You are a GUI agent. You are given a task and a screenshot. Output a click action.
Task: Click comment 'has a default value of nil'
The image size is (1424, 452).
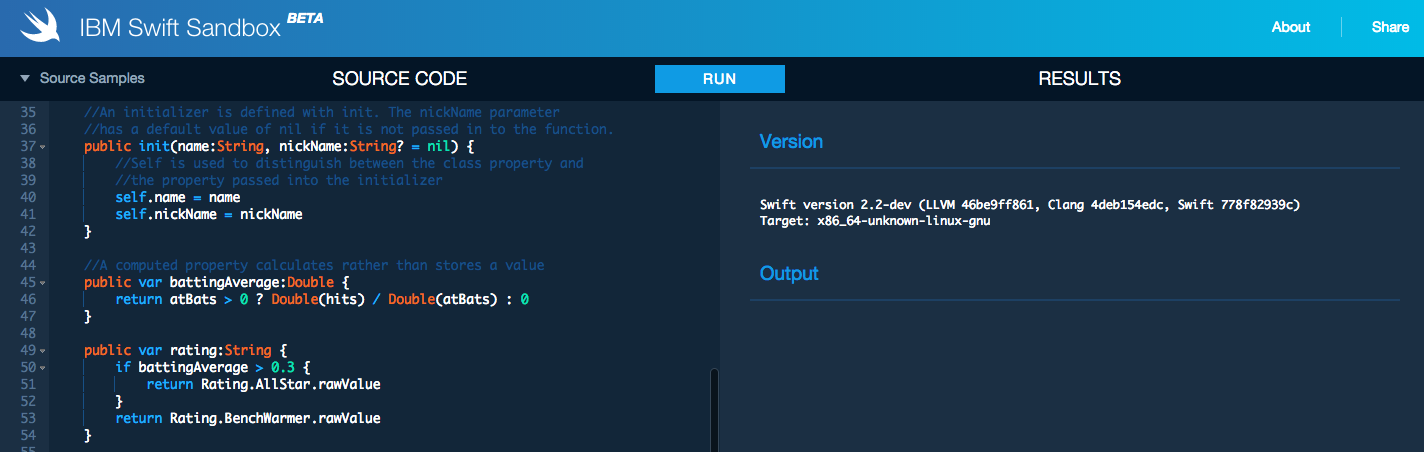[x=349, y=129]
